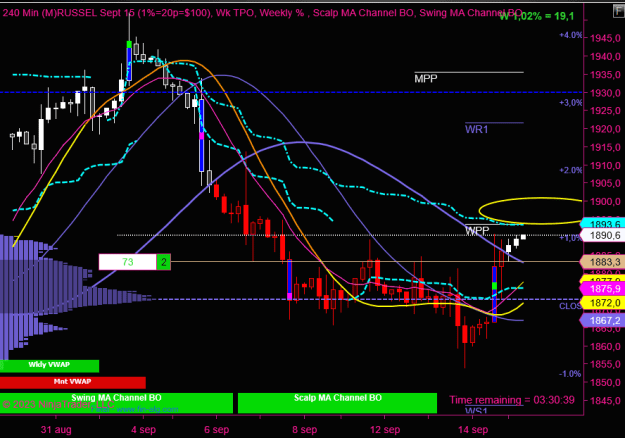Click the 8 sep date label
The height and width of the screenshot is (438, 625).
coord(305,430)
